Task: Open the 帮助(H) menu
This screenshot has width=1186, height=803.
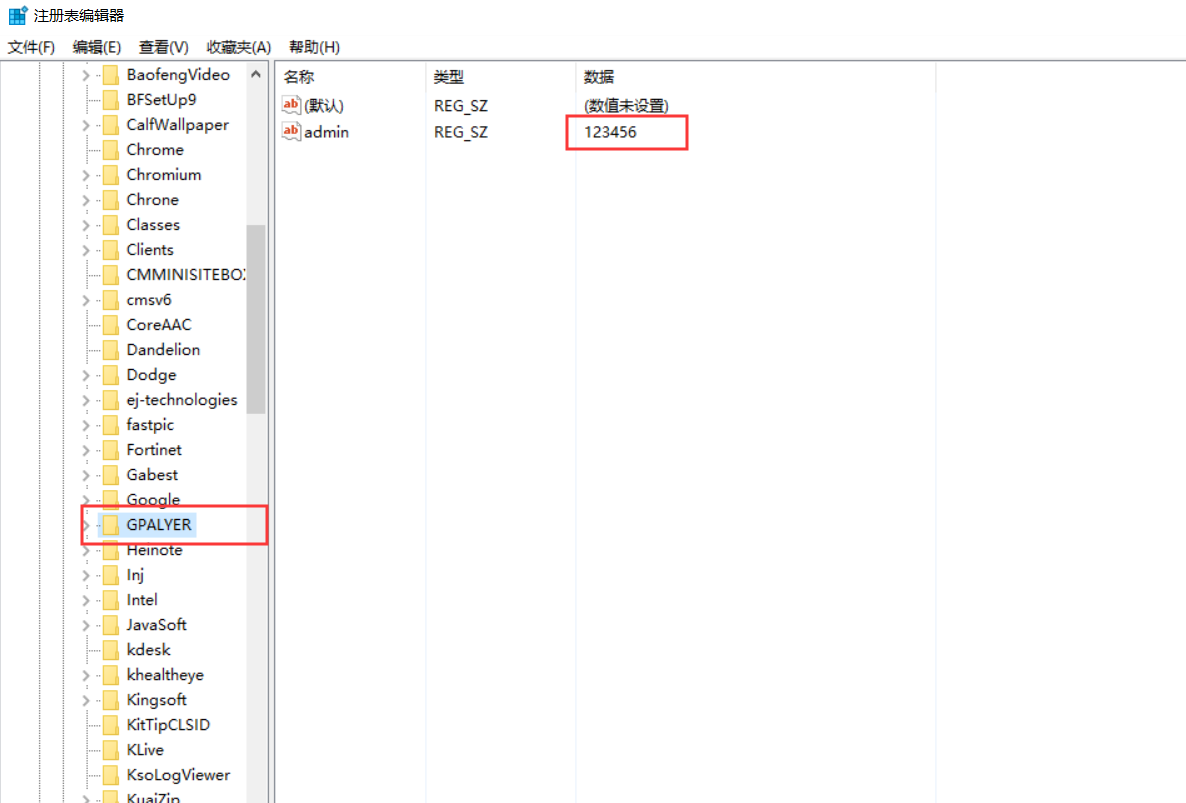Action: click(x=315, y=47)
